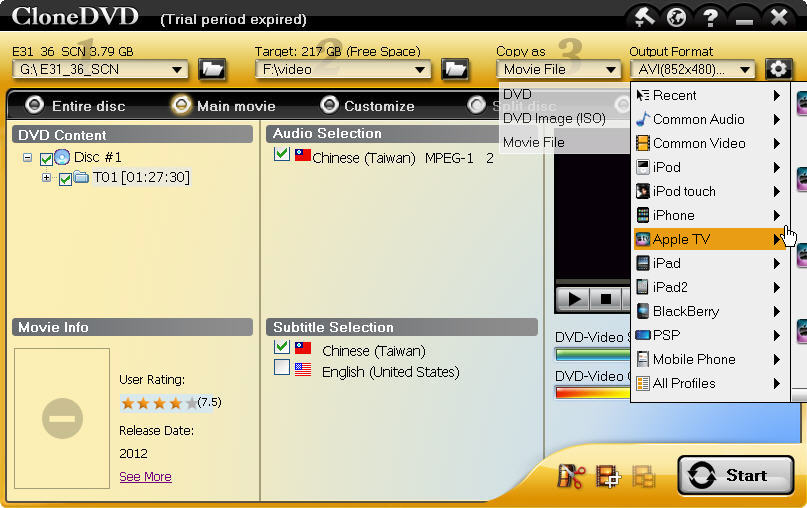Click the iPhone device icon
The image size is (807, 508).
coord(643,215)
